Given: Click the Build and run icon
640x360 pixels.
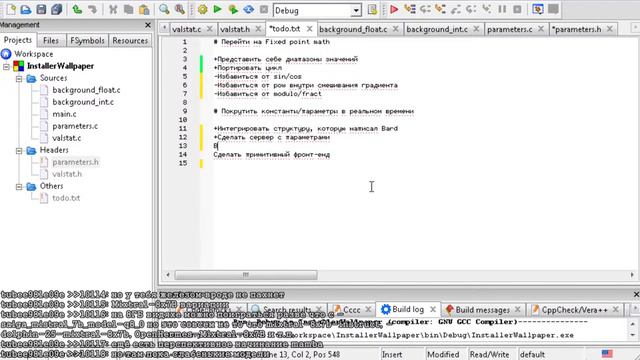Looking at the screenshot, I should (233, 9).
